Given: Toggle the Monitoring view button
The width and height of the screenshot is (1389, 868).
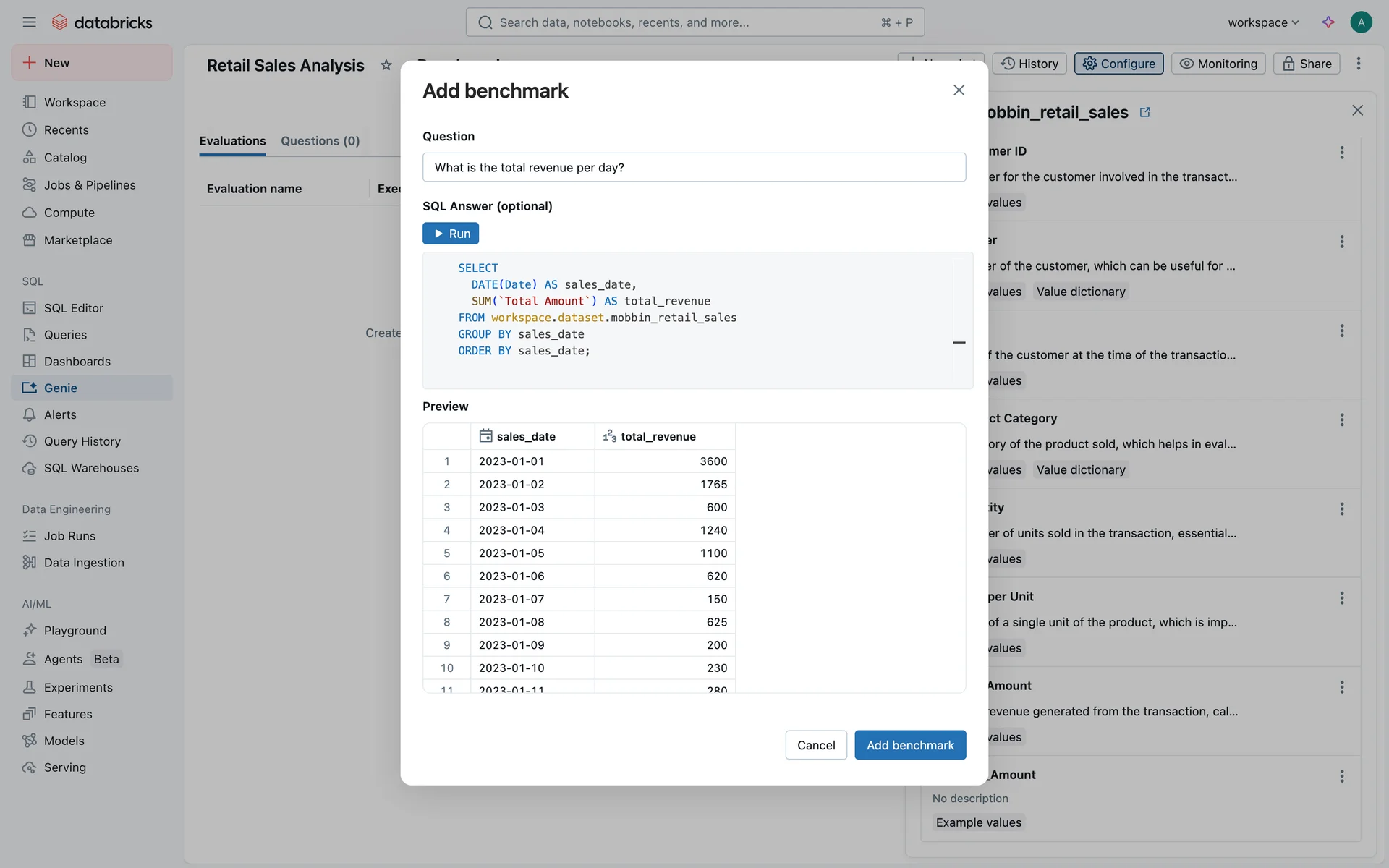Looking at the screenshot, I should [x=1218, y=64].
